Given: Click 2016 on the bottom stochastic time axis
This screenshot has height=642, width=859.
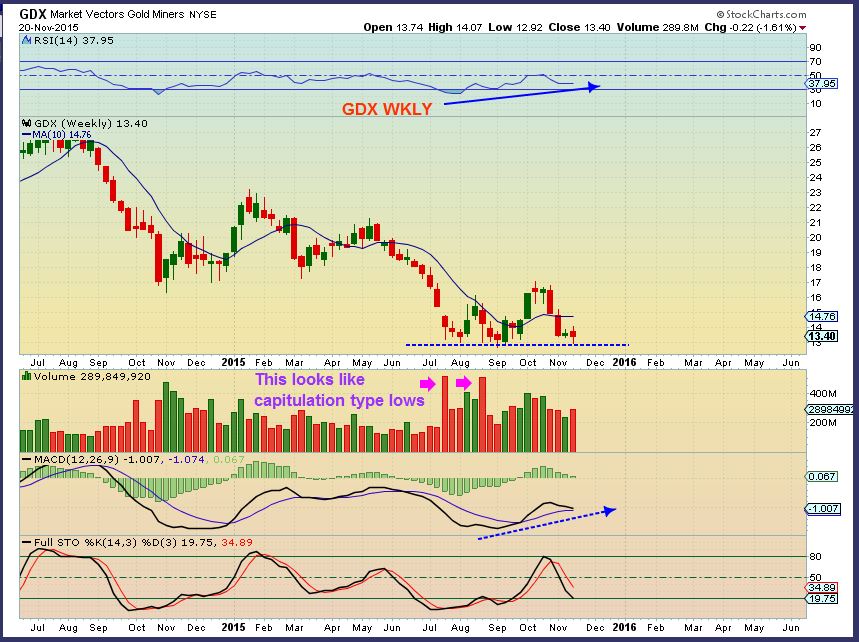Looking at the screenshot, I should click(624, 627).
